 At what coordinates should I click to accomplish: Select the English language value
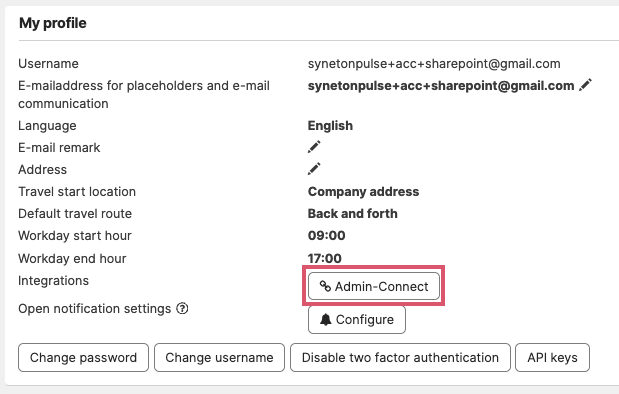pyautogui.click(x=330, y=126)
